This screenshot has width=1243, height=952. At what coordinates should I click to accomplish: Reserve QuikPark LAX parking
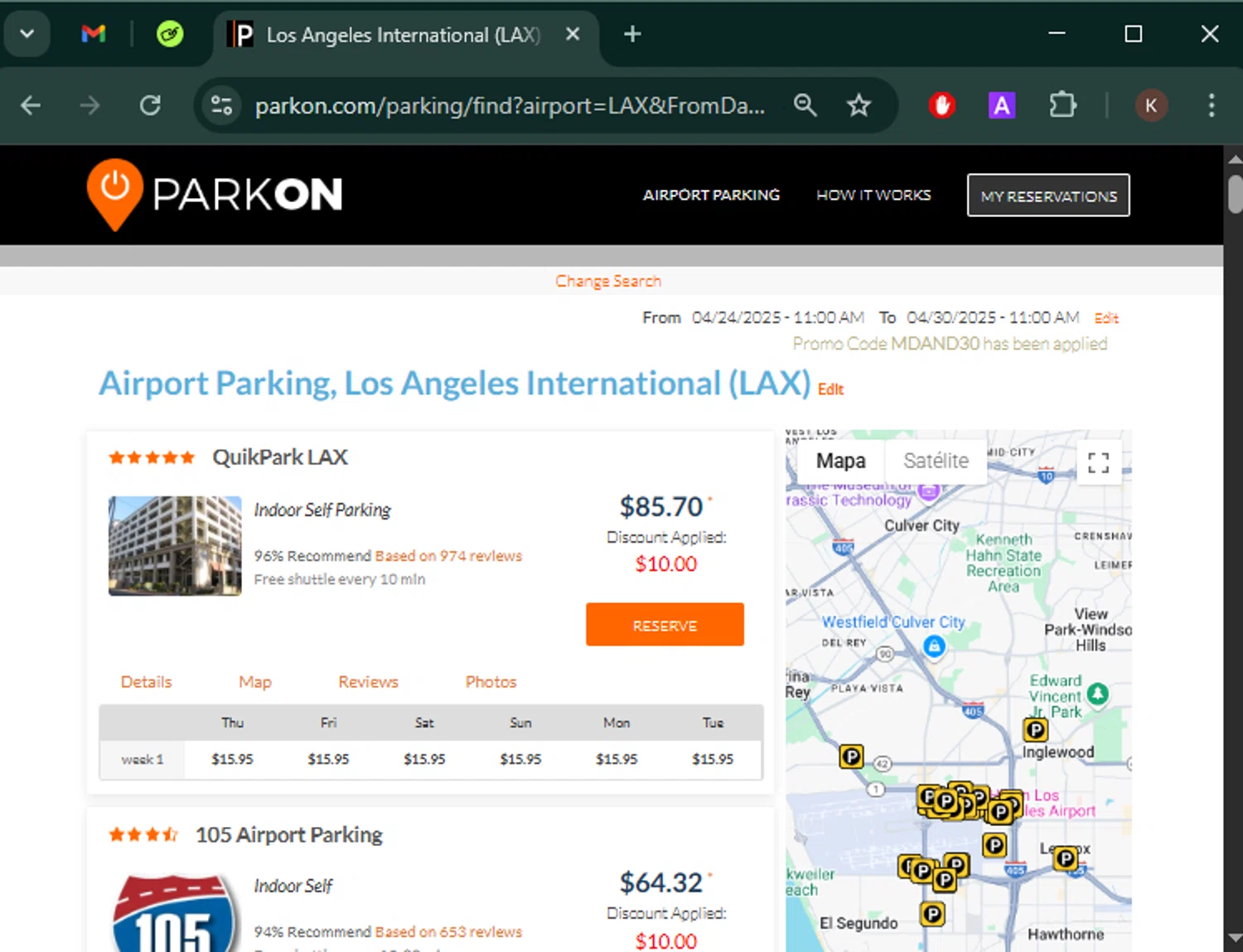coord(665,625)
